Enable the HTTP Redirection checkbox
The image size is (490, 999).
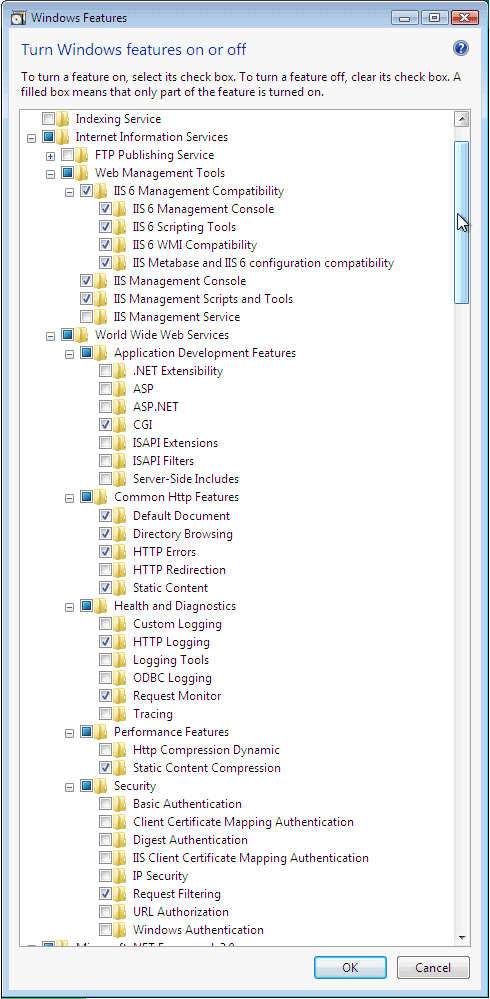[x=105, y=570]
